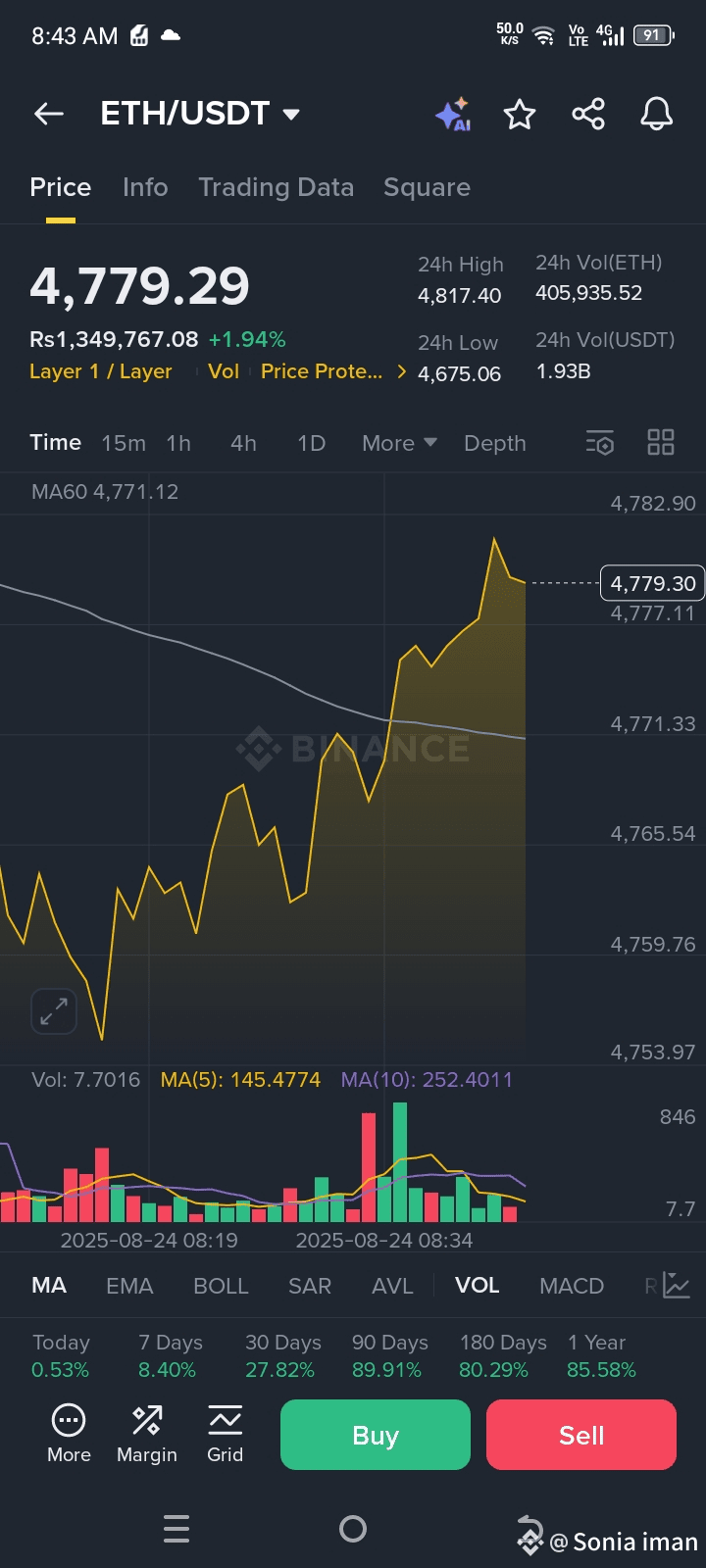The height and width of the screenshot is (1568, 706).
Task: Open indicator settings chart icon
Action: click(676, 1285)
